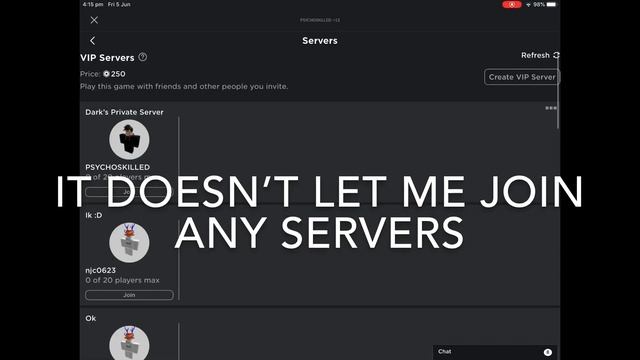Click the 'Servers' page title
Image resolution: width=640 pixels, height=360 pixels.
(320, 41)
